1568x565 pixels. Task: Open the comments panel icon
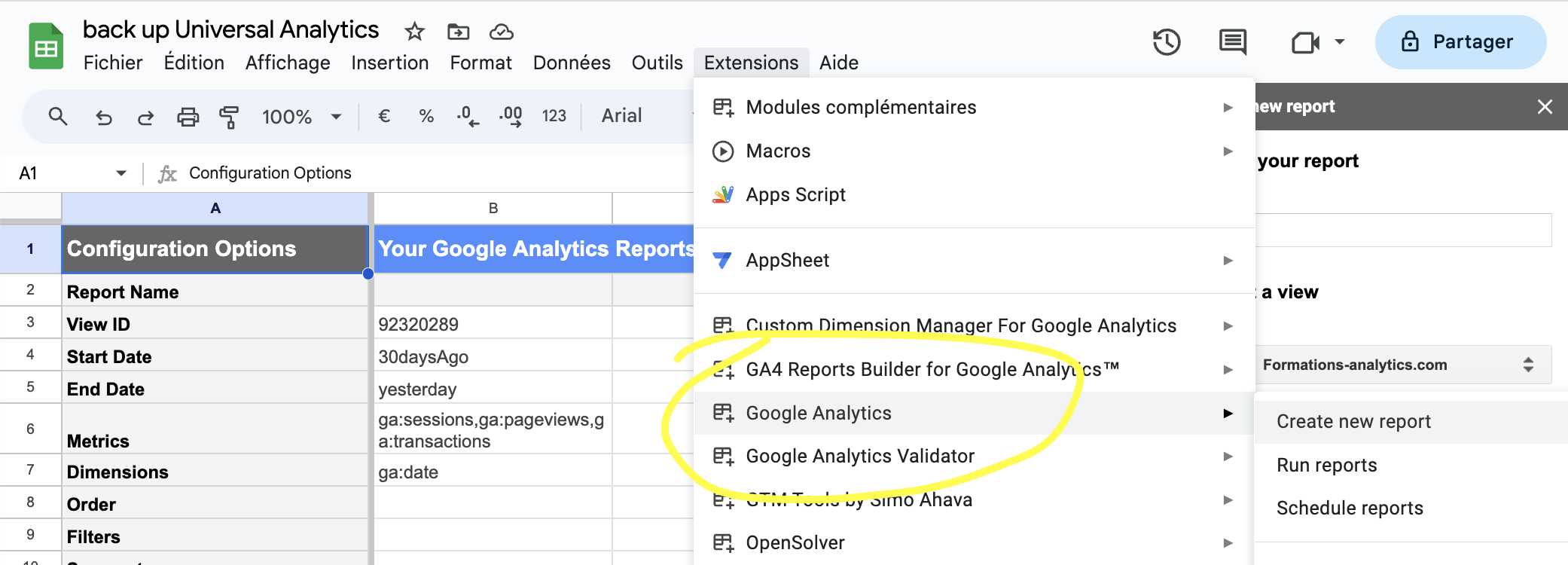(1232, 41)
